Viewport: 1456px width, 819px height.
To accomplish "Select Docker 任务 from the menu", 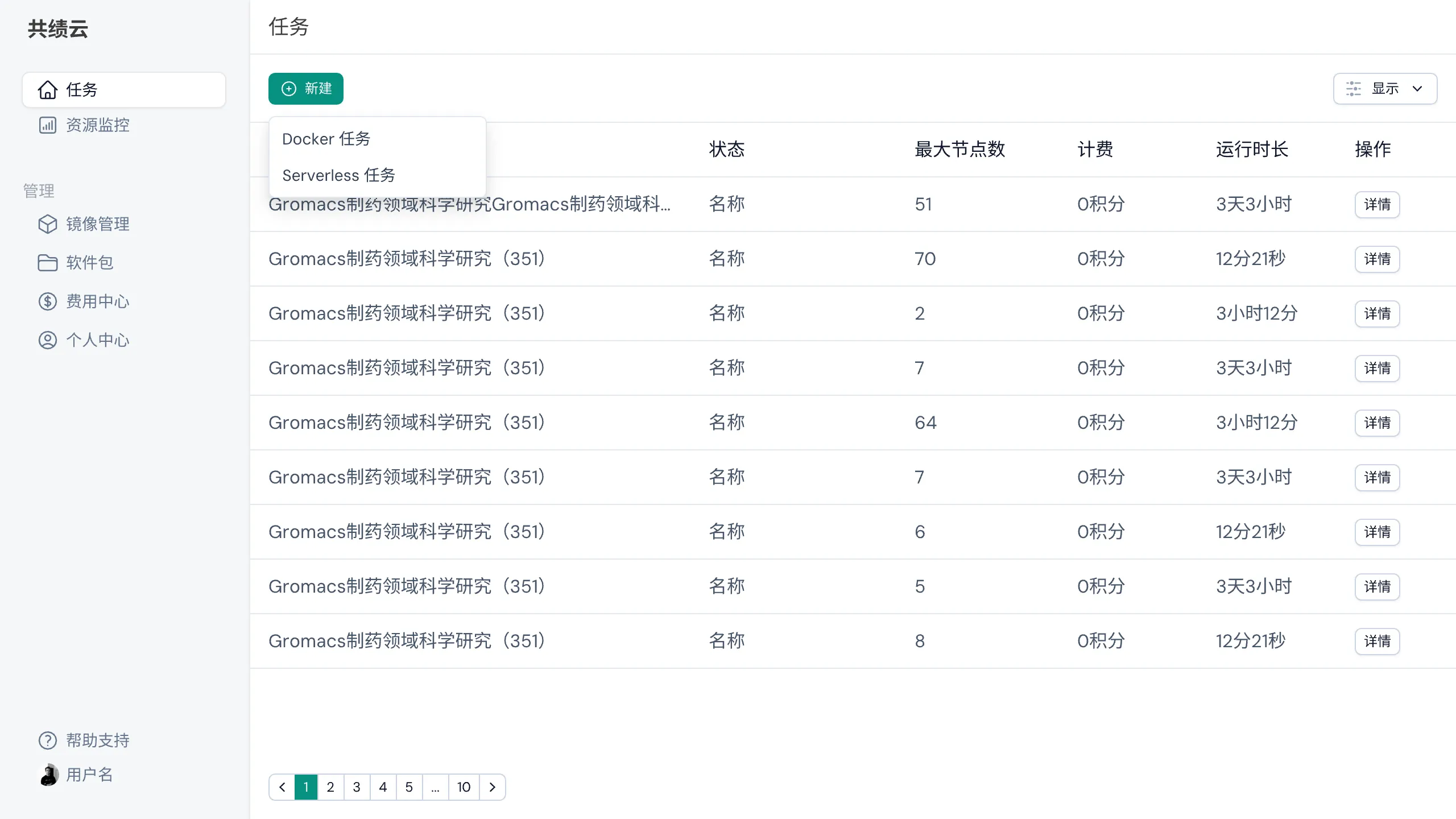I will point(326,138).
